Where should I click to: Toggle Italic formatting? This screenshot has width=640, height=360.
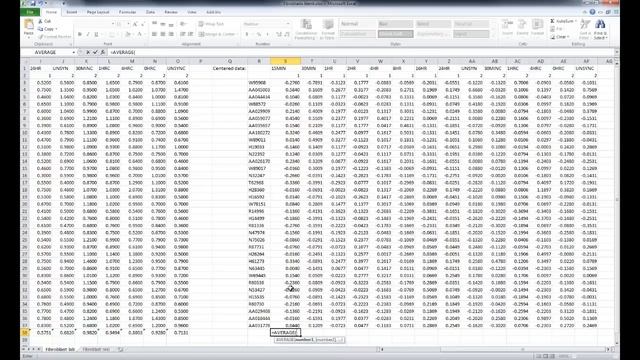(88, 34)
